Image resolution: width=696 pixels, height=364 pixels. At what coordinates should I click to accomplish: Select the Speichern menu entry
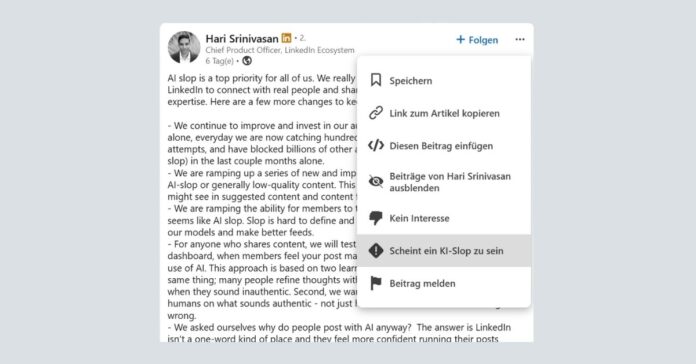pos(444,80)
